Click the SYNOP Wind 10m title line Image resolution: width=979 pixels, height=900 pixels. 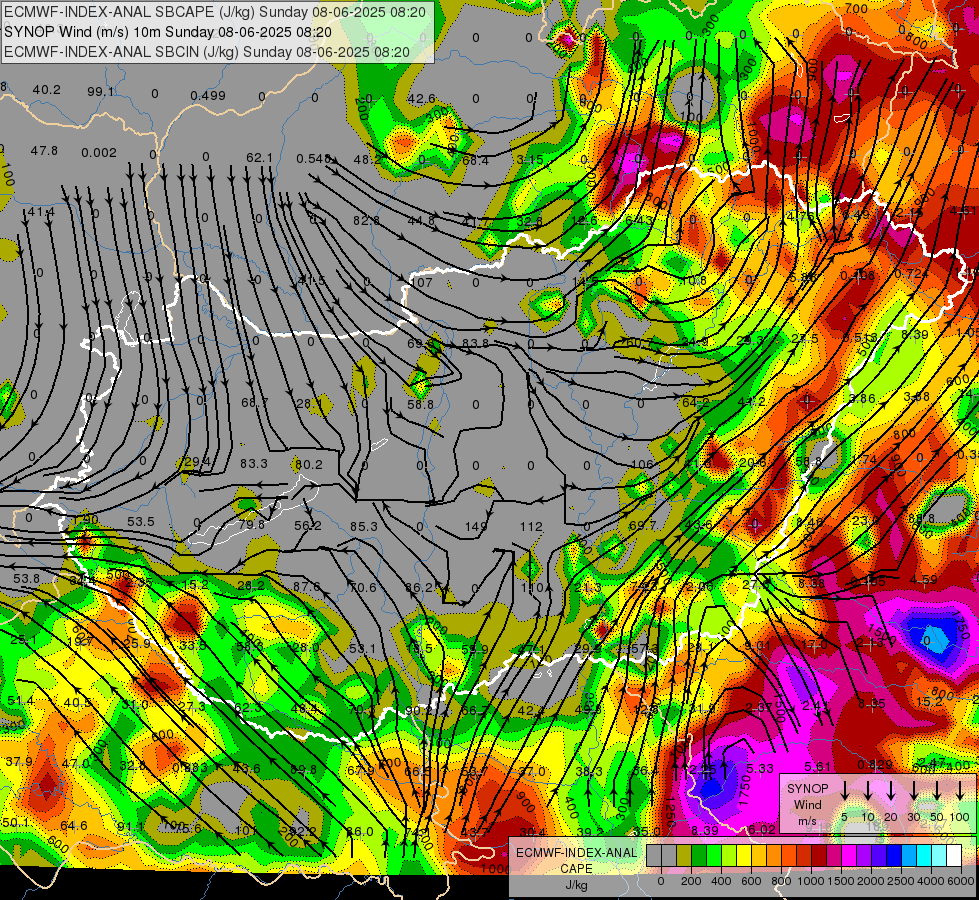click(x=168, y=32)
